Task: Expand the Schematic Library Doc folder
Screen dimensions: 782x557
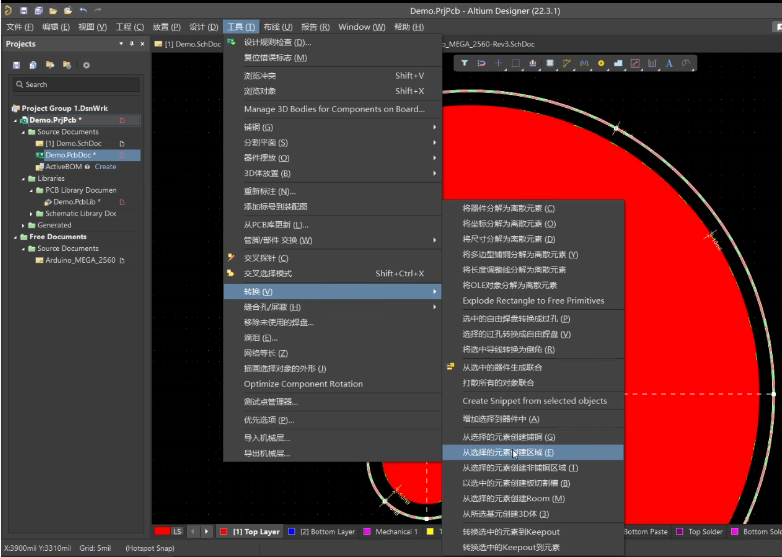Action: pos(31,213)
